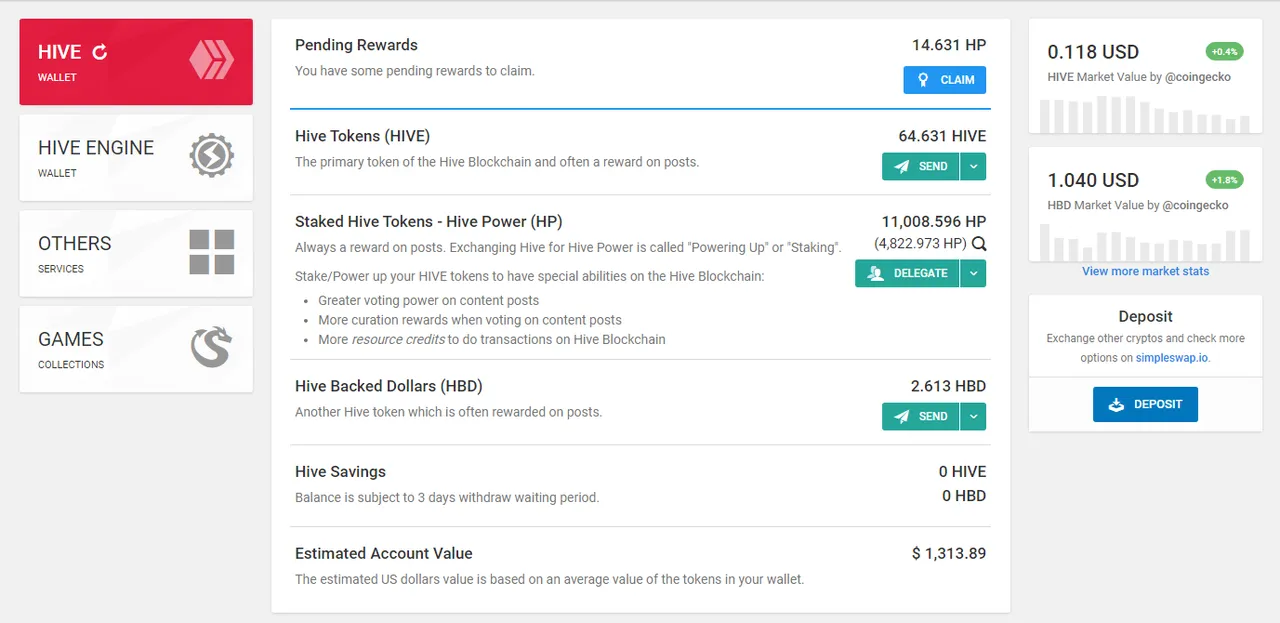This screenshot has height=623, width=1280.
Task: Click the HIVE market value bar chart
Action: tap(1145, 114)
